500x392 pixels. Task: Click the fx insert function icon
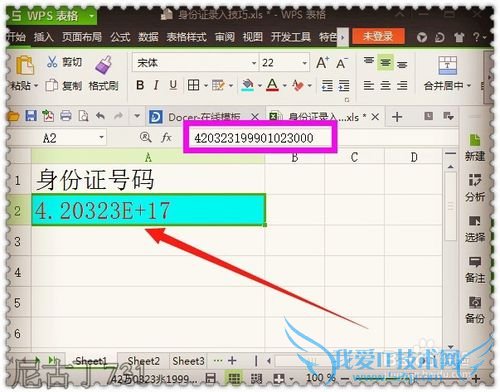pos(166,137)
